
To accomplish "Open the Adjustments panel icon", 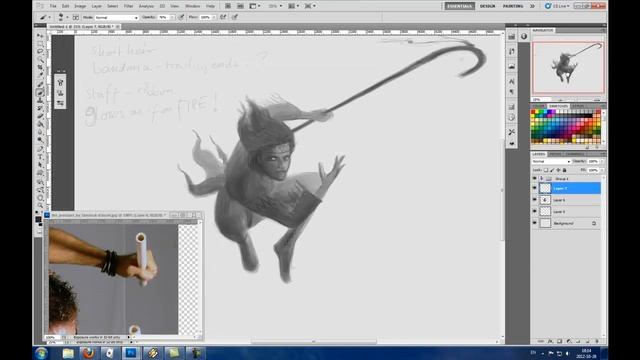I will (511, 107).
